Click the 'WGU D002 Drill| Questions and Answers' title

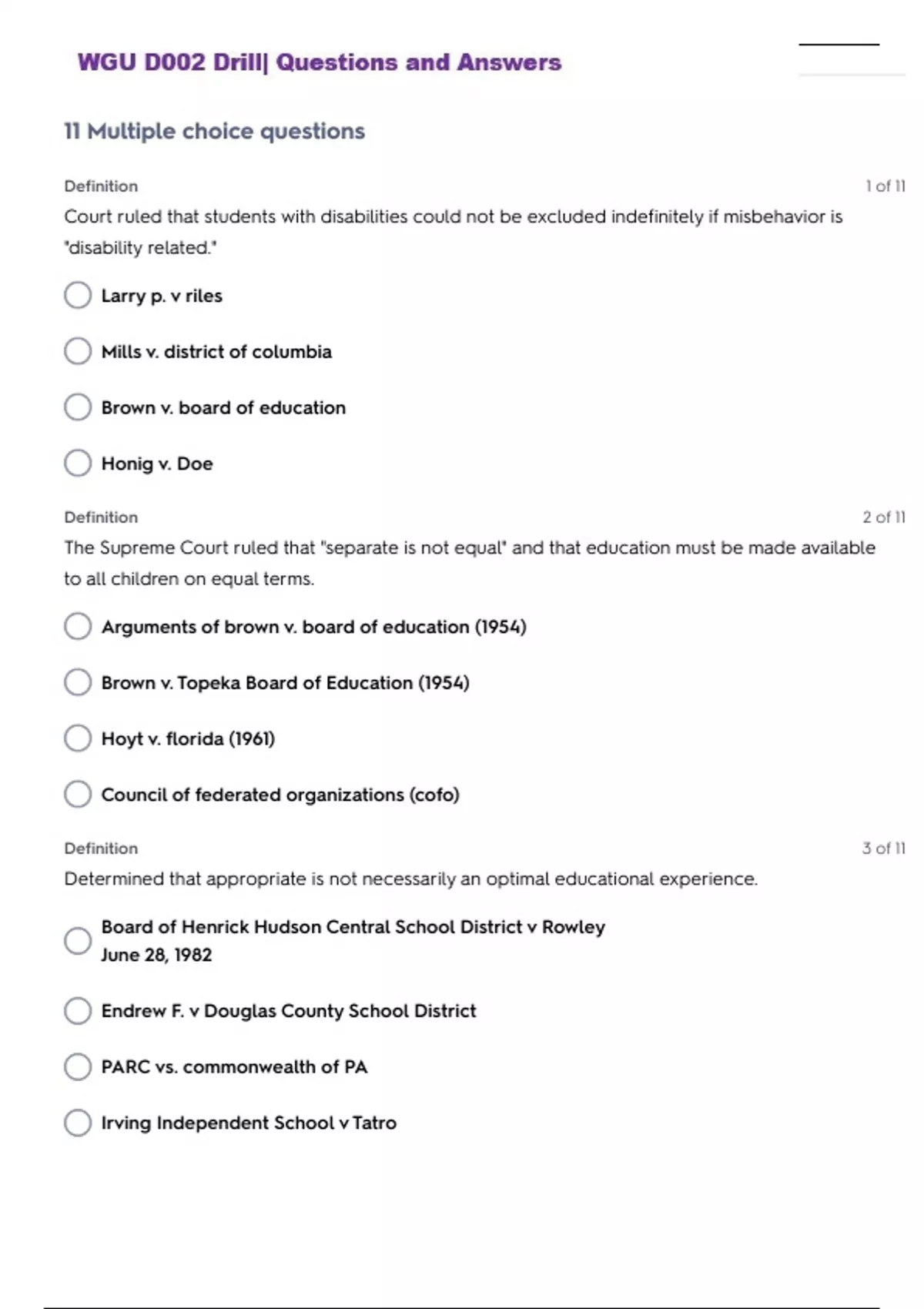320,62
